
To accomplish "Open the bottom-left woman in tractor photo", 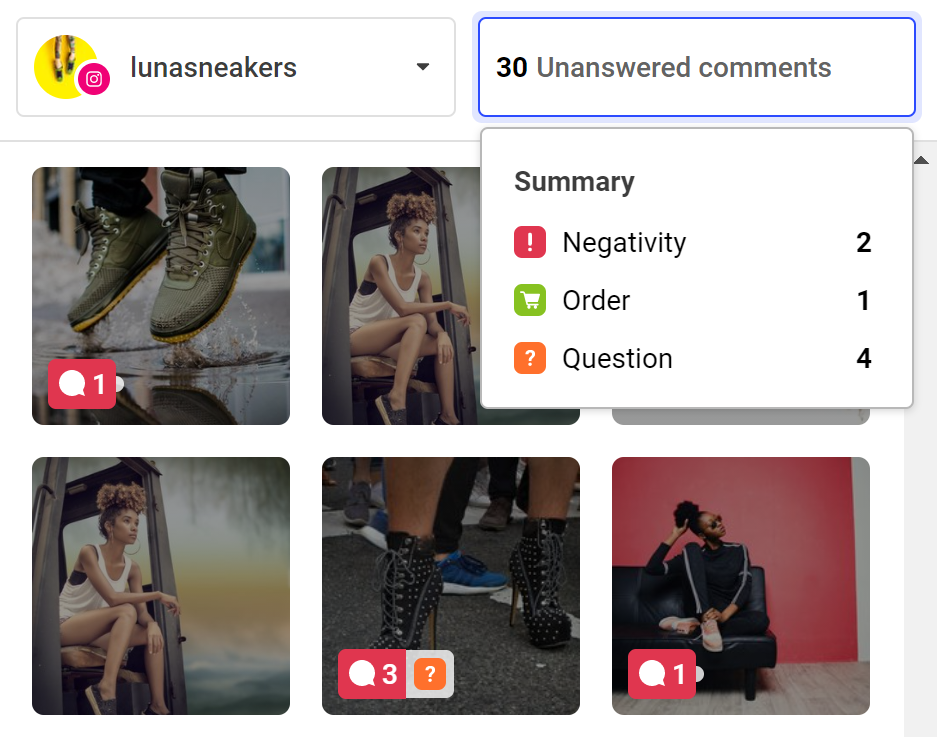I will (161, 586).
